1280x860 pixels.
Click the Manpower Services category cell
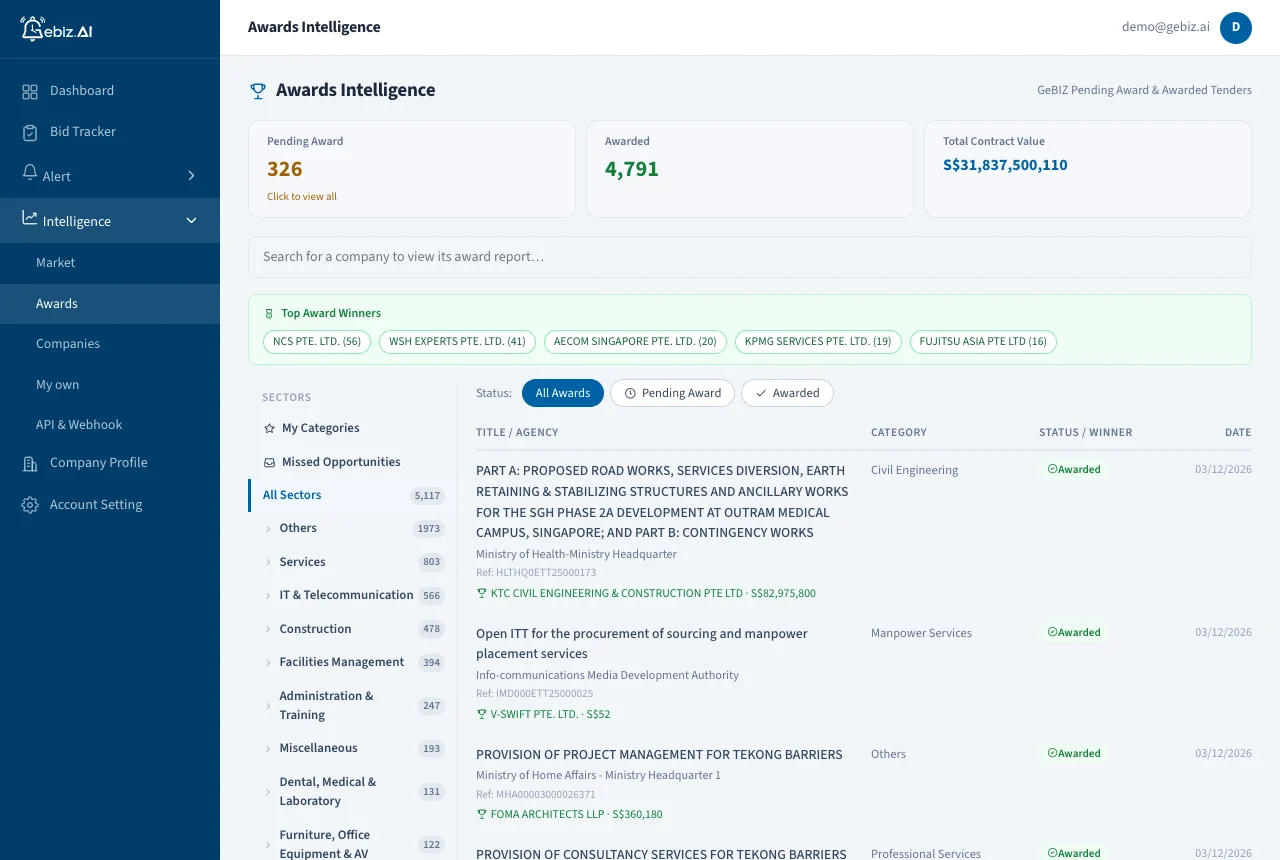tap(921, 633)
